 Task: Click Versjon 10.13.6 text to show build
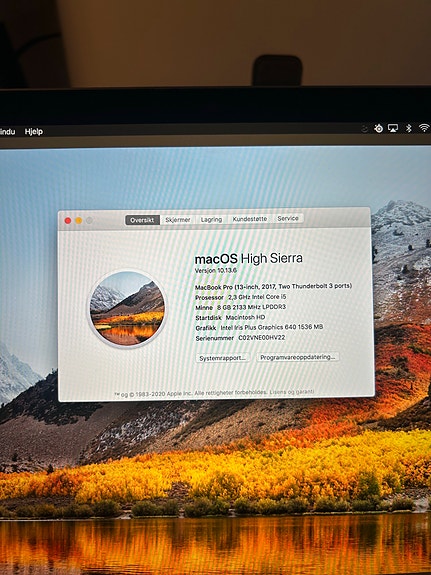(x=216, y=271)
